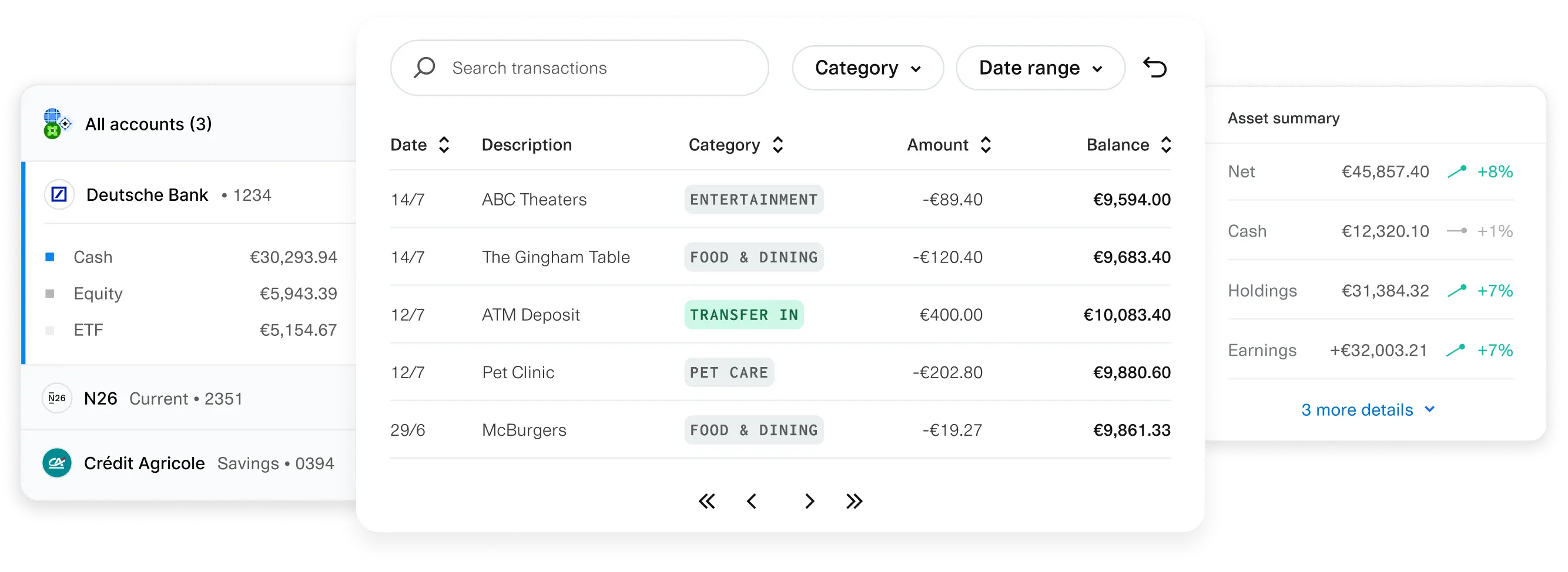Jump to last page with the double-right chevron
Image resolution: width=1568 pixels, height=572 pixels.
[855, 501]
